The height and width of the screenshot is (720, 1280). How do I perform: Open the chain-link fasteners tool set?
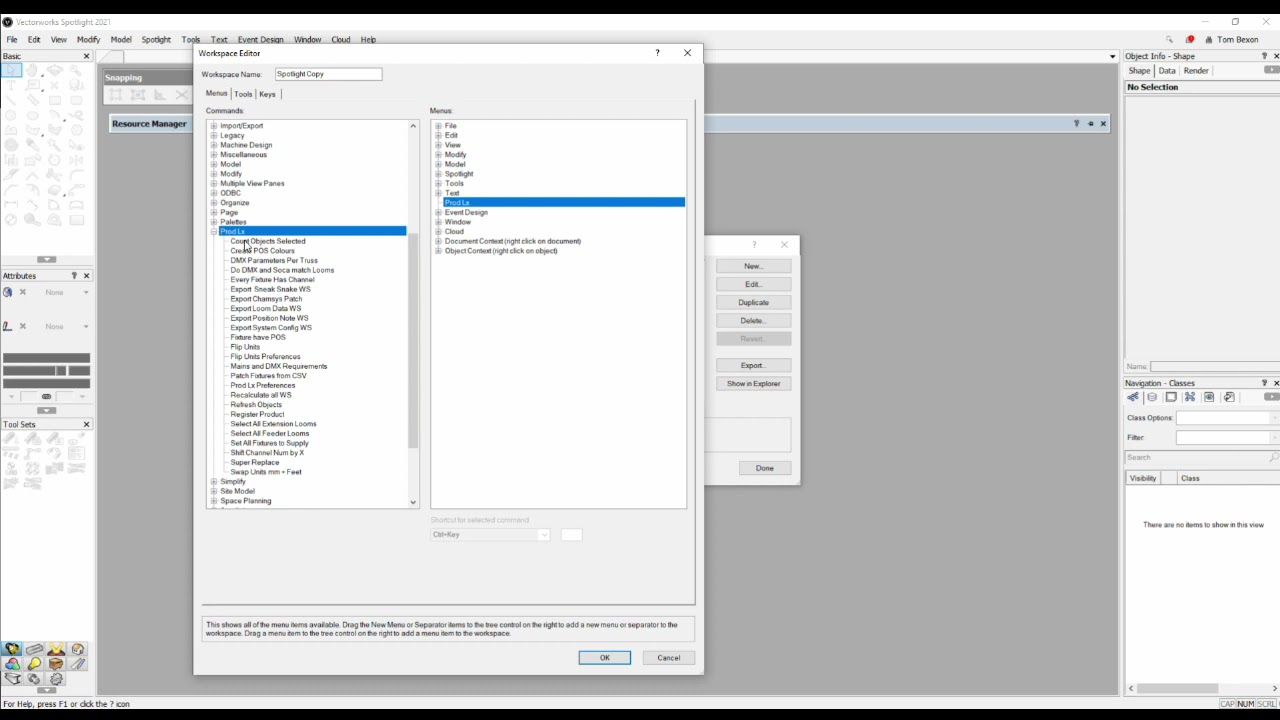coord(34,679)
